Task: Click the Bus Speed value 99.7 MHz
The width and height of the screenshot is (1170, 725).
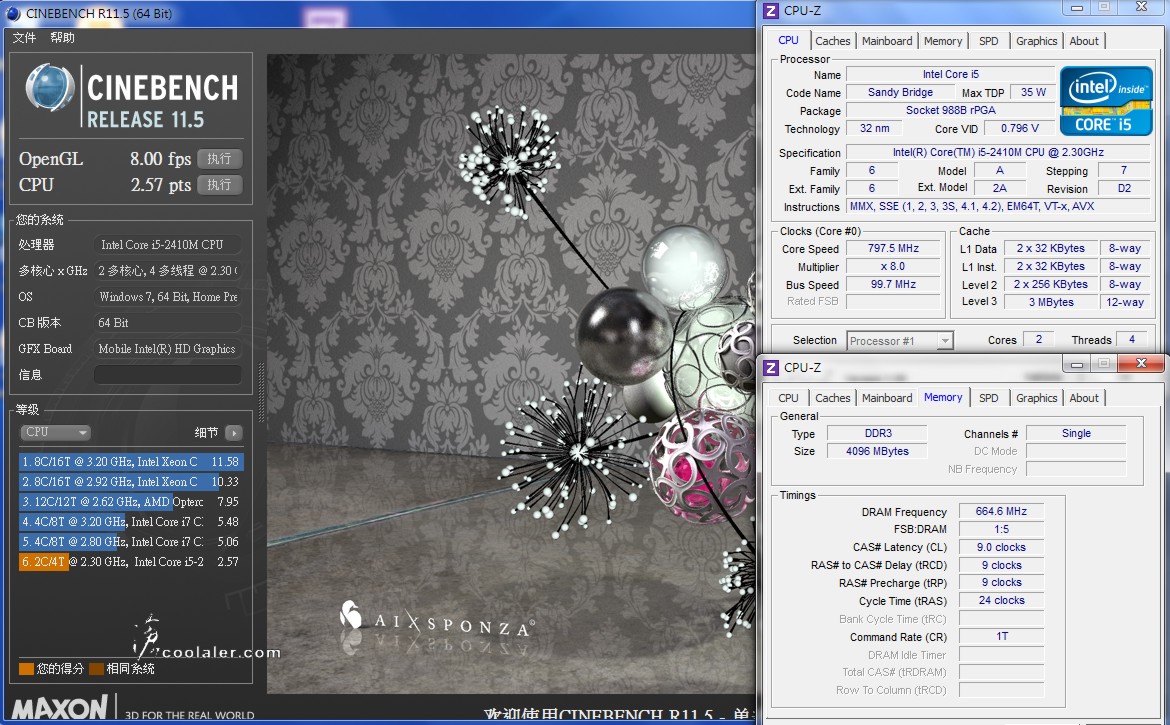Action: click(x=892, y=284)
